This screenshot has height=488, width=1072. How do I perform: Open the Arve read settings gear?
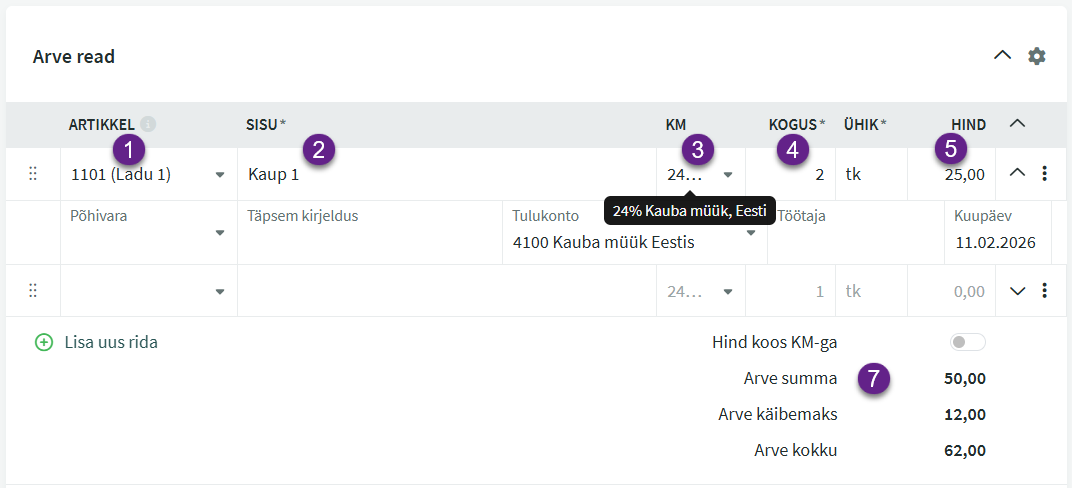pos(1037,56)
